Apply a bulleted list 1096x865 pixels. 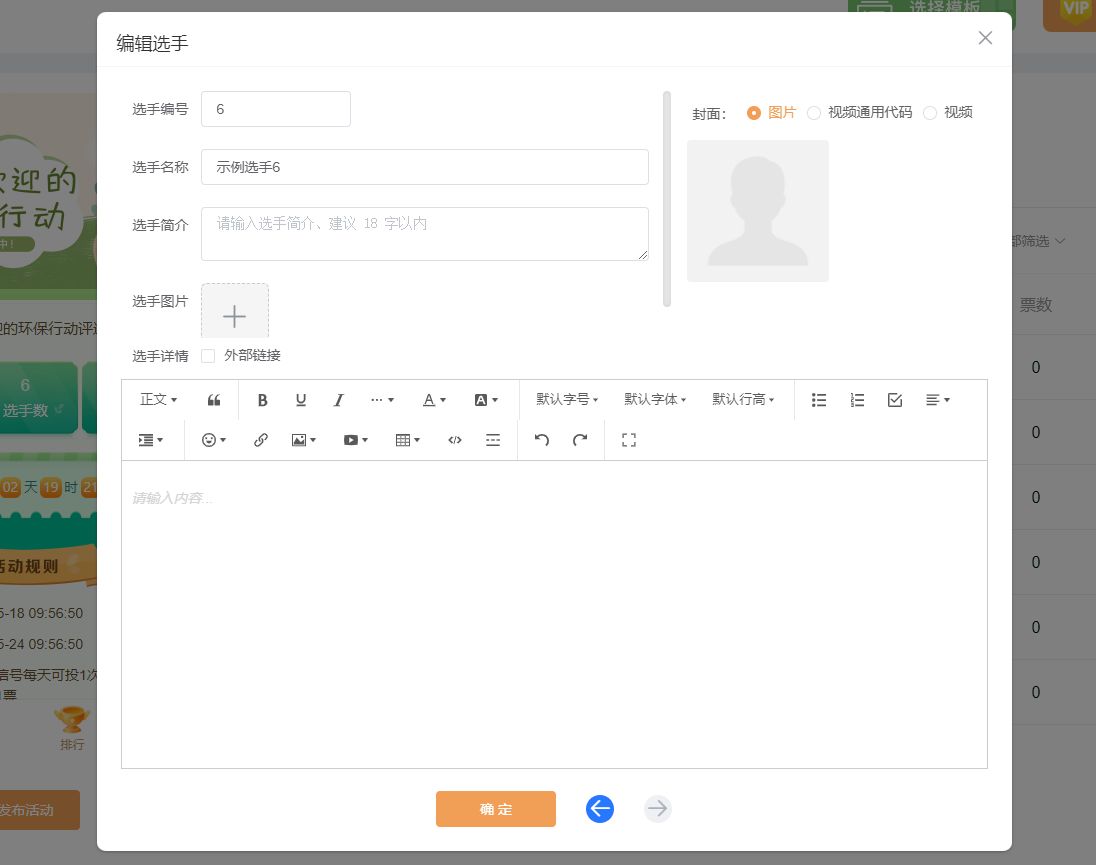[x=819, y=400]
